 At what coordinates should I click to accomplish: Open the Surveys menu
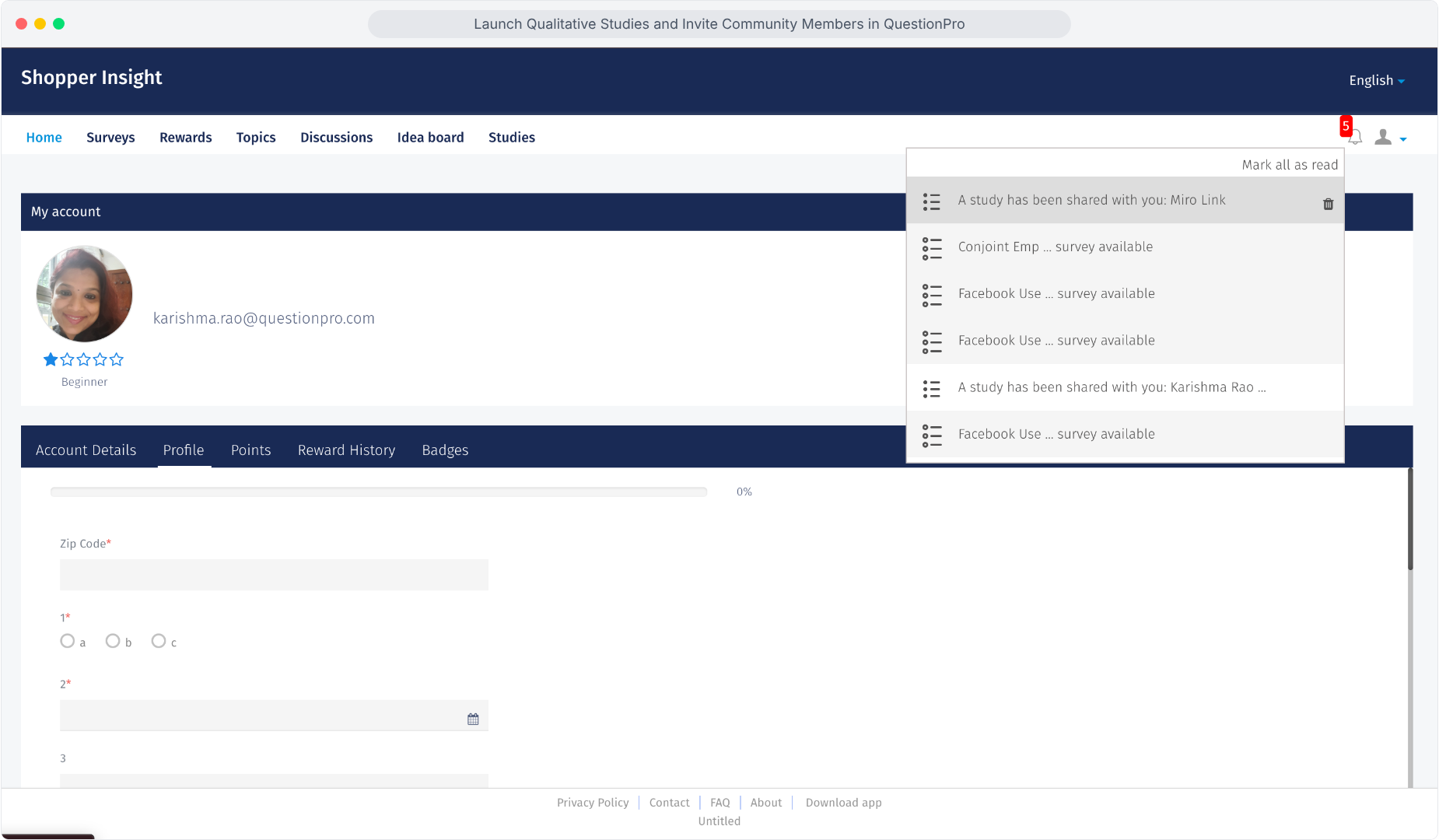(x=110, y=138)
